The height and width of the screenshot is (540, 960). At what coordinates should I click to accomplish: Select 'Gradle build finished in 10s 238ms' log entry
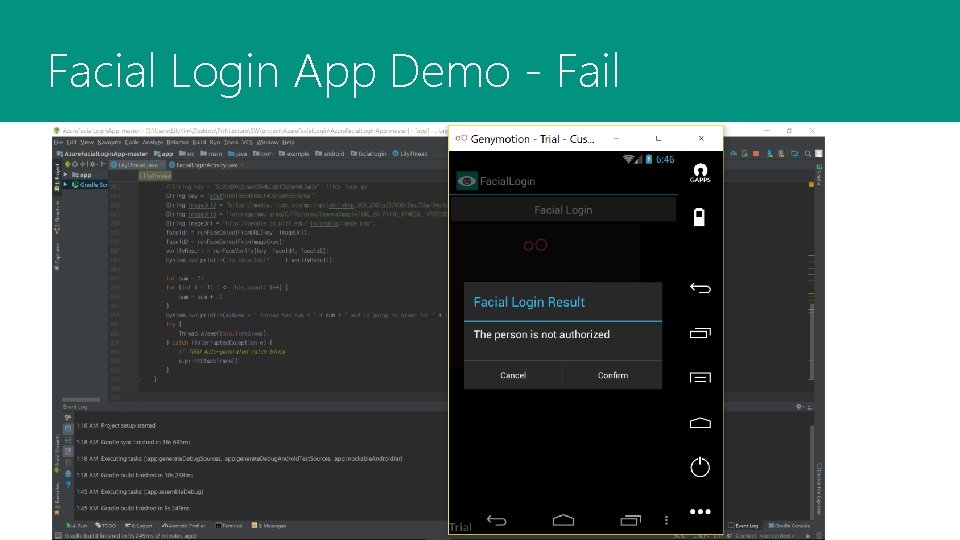pyautogui.click(x=134, y=475)
